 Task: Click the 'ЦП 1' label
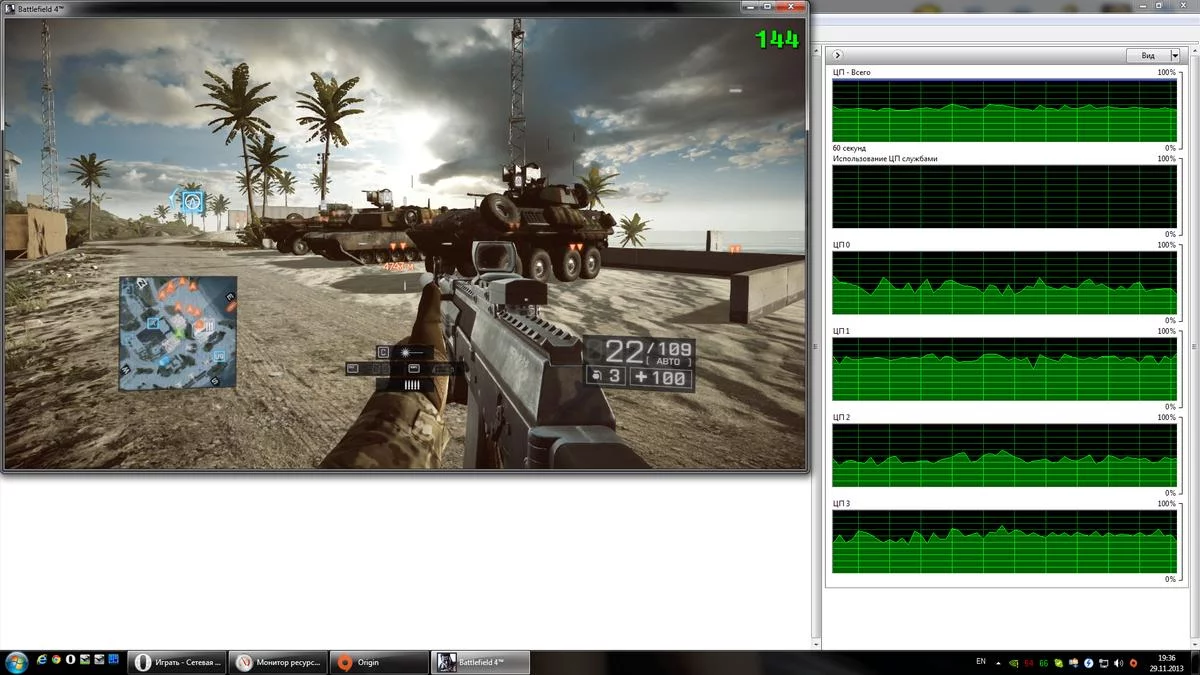coord(841,331)
